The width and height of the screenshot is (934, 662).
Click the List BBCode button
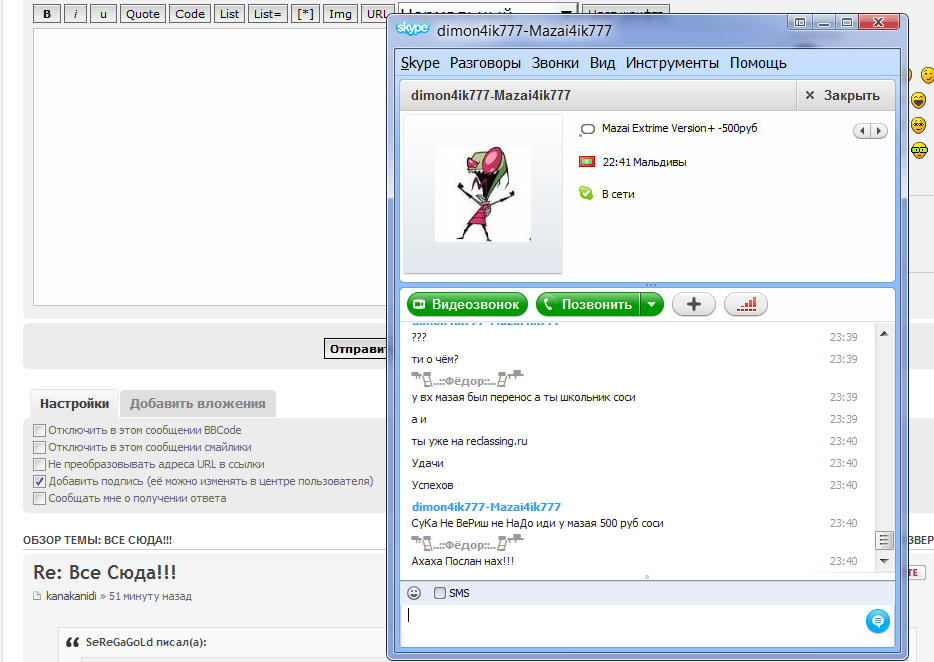click(229, 14)
